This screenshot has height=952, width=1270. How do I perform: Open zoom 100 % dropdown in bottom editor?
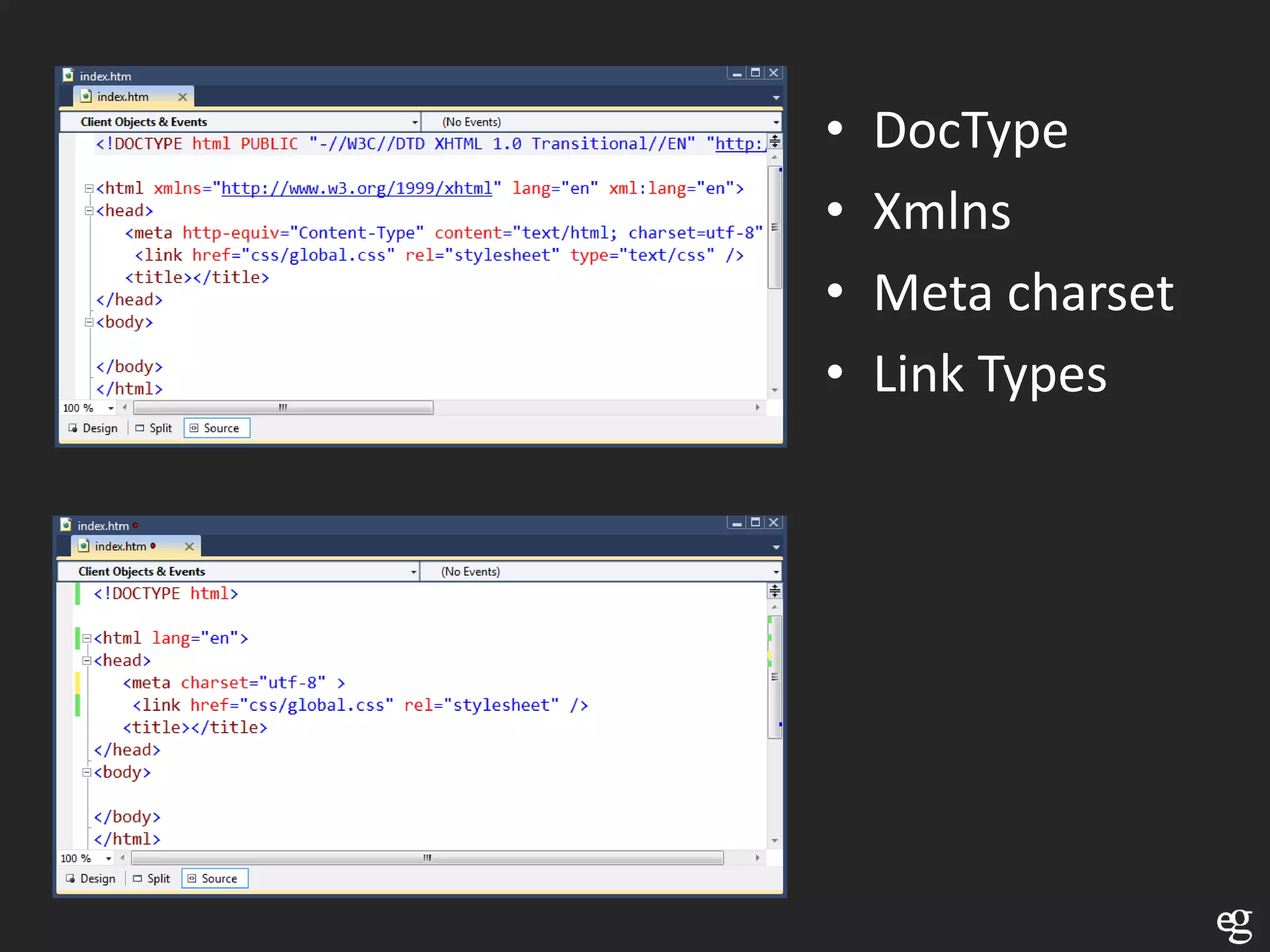coord(109,858)
